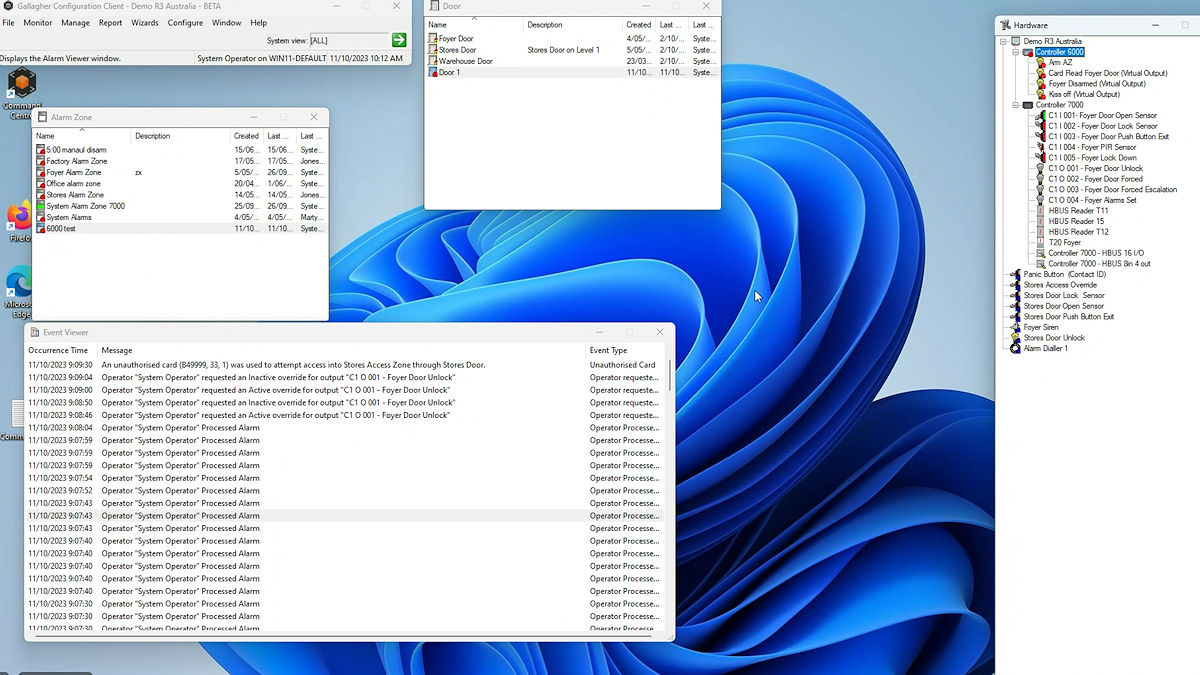The width and height of the screenshot is (1200, 675).
Task: Click the HBUS Reader T11 icon
Action: 1040,211
